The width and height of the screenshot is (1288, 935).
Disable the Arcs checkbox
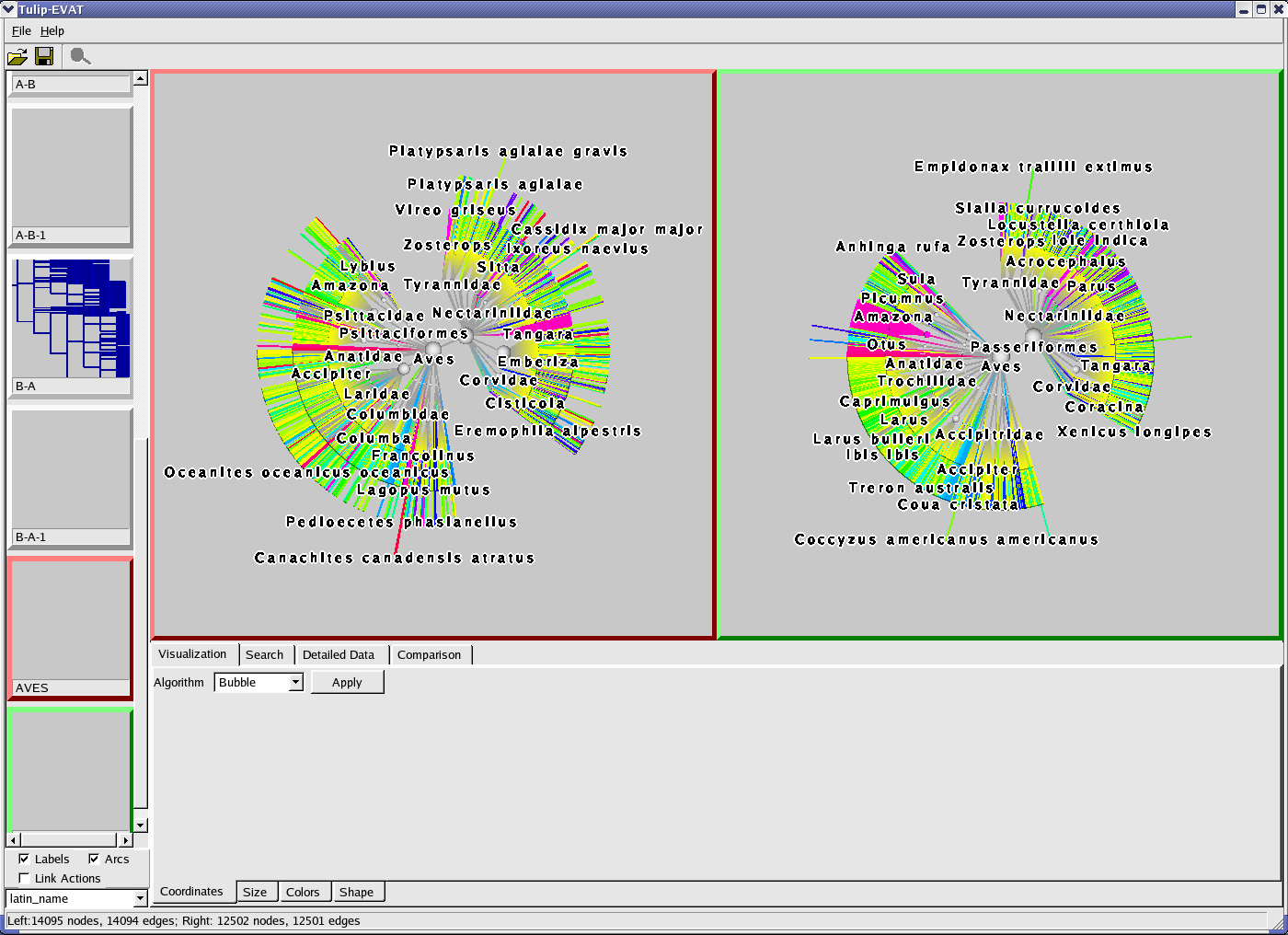click(94, 859)
